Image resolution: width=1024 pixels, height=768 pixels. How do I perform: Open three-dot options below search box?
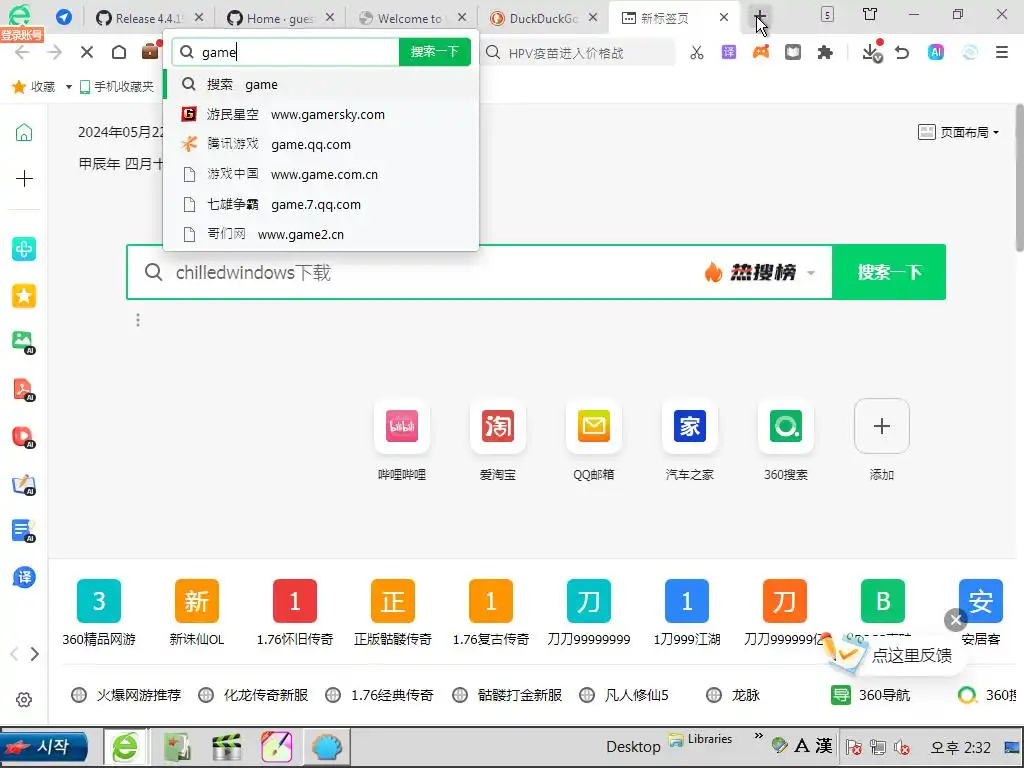pos(138,320)
